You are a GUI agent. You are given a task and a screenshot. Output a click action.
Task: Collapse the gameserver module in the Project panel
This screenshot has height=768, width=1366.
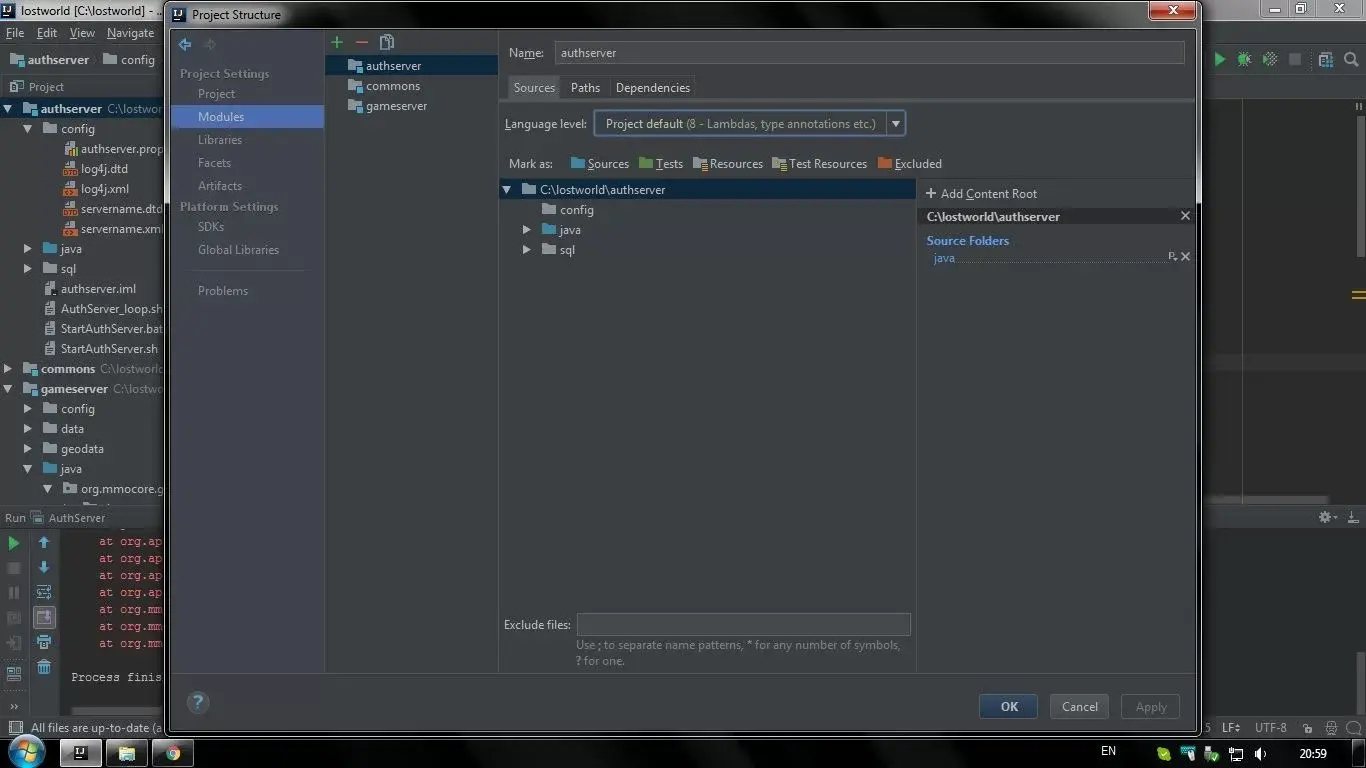[8, 389]
